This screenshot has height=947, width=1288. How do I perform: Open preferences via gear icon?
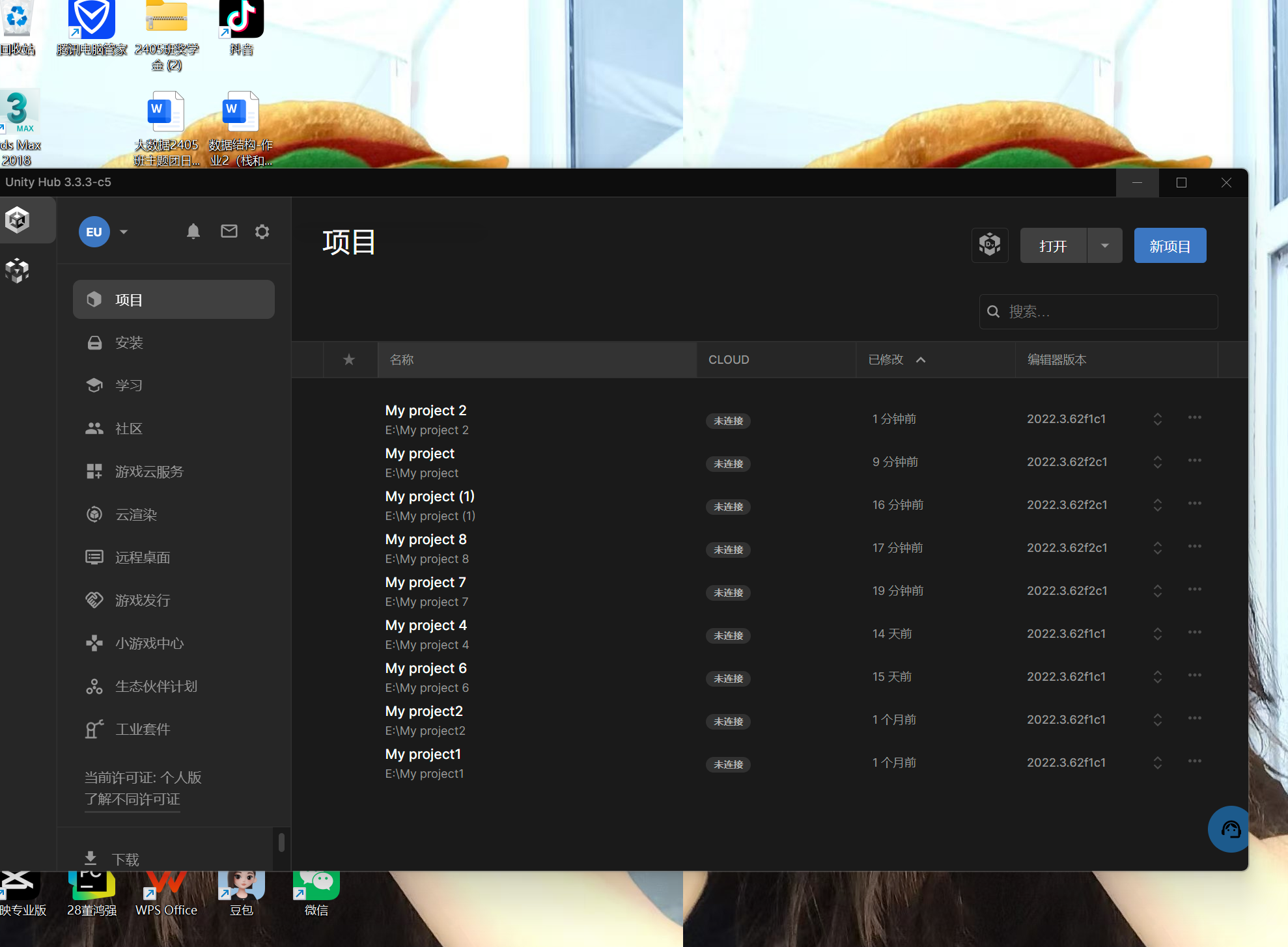(x=262, y=232)
